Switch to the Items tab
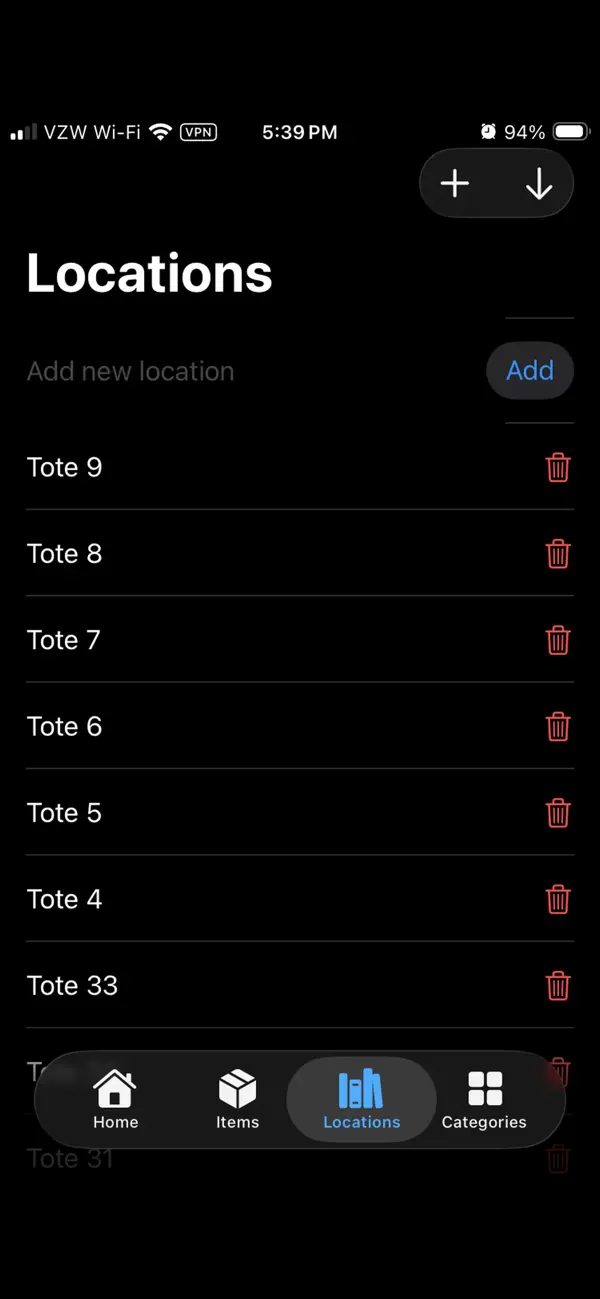This screenshot has width=600, height=1299. (x=237, y=1099)
